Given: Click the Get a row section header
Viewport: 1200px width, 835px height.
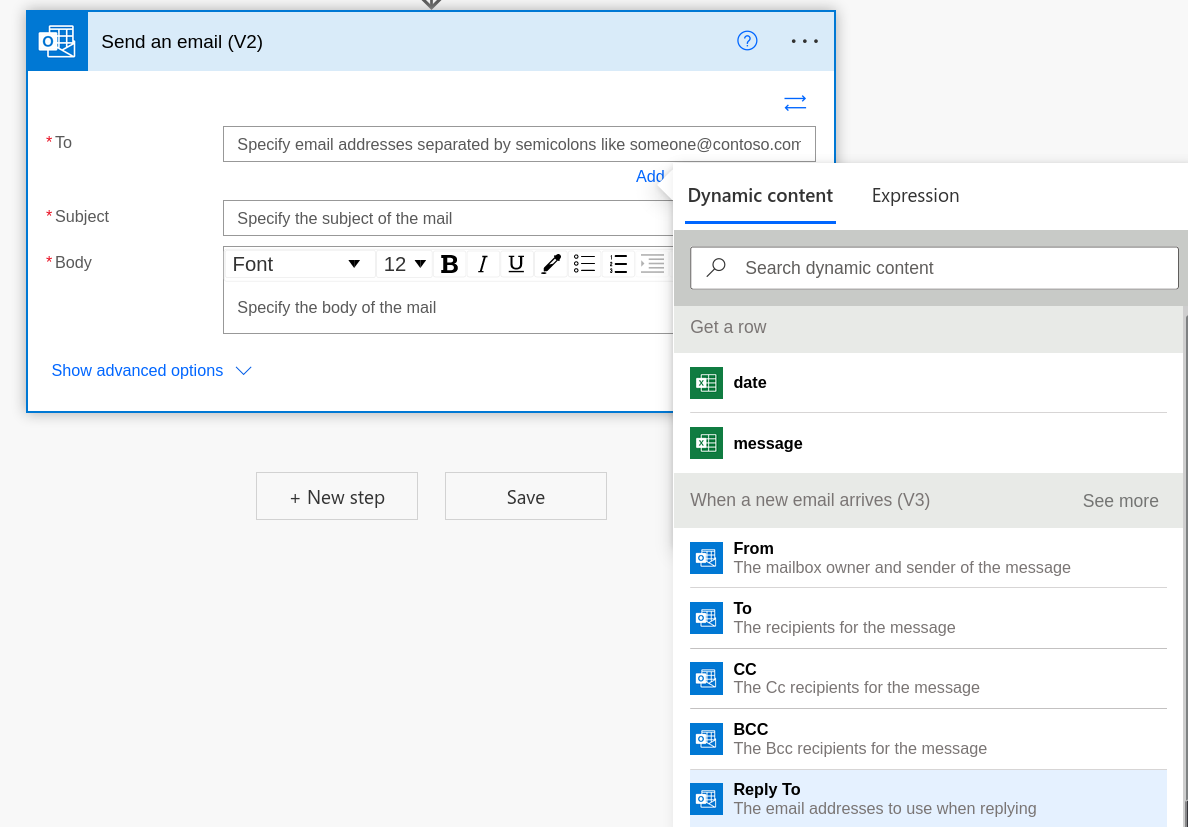Looking at the screenshot, I should (928, 328).
